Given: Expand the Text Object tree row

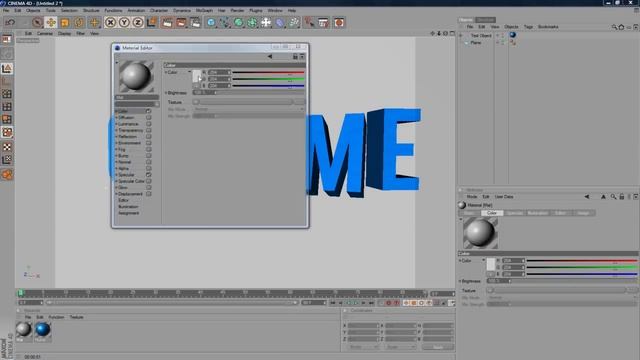Looking at the screenshot, I should 461,36.
